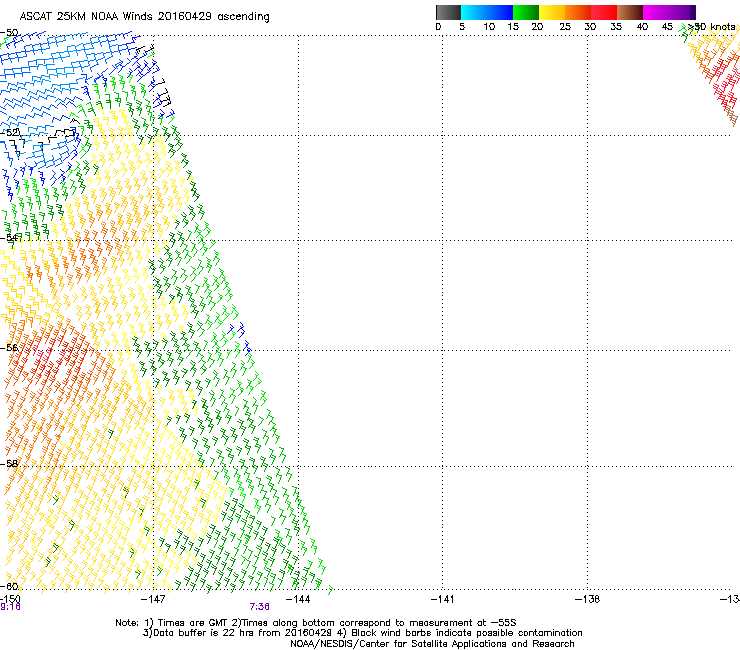Click the NOAA/NESDIS Center for Satellite Applications credit
Screen dimensions: 740x650
[x=432, y=644]
